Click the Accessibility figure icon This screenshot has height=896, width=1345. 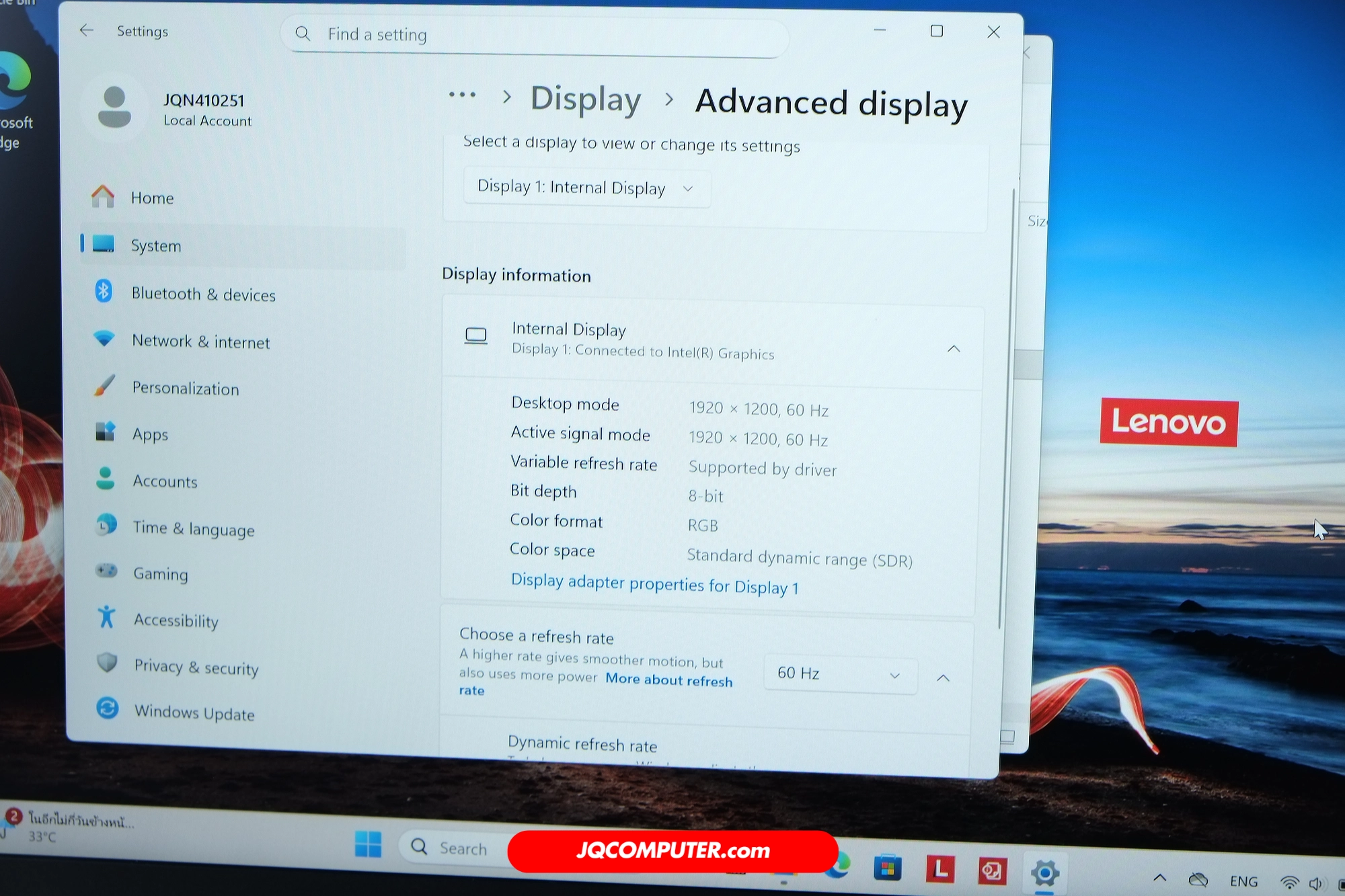pos(107,617)
